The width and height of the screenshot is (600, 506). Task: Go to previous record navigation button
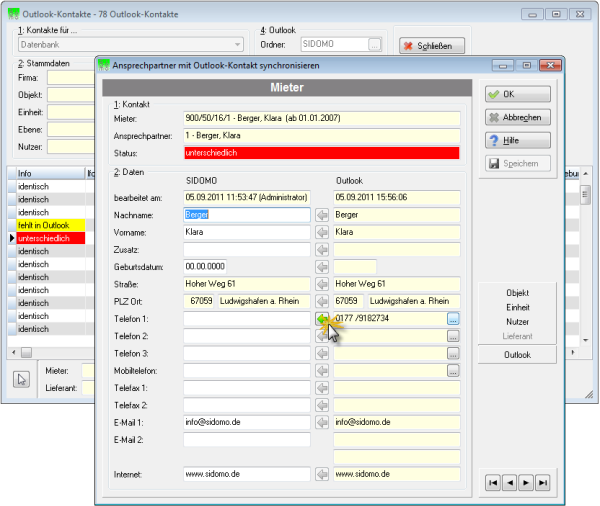click(x=510, y=483)
